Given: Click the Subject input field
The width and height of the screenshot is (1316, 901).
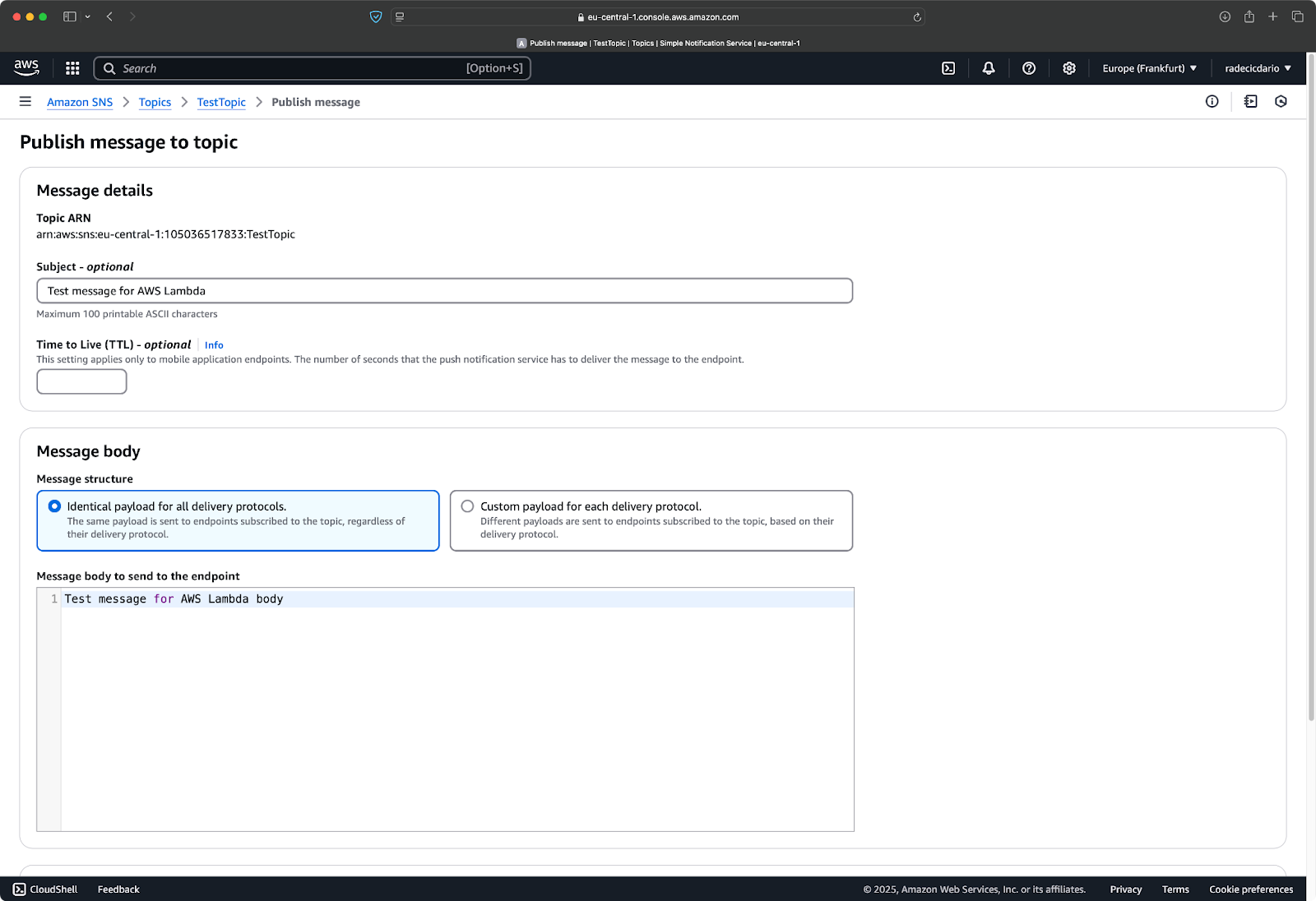Looking at the screenshot, I should [444, 291].
